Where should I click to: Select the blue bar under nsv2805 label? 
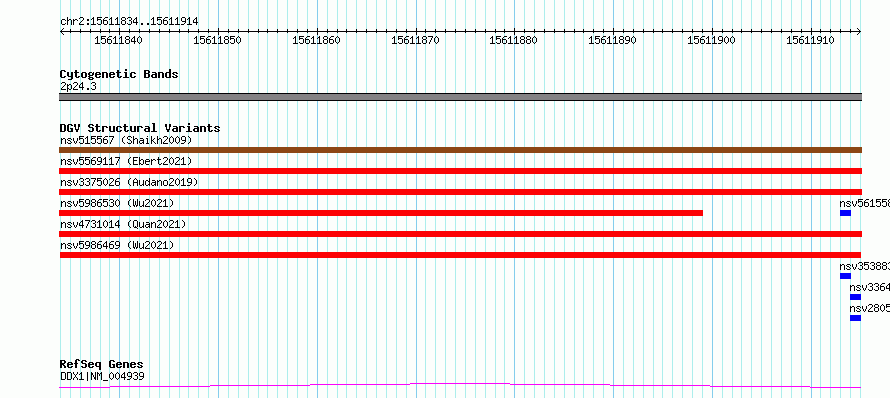click(x=855, y=318)
